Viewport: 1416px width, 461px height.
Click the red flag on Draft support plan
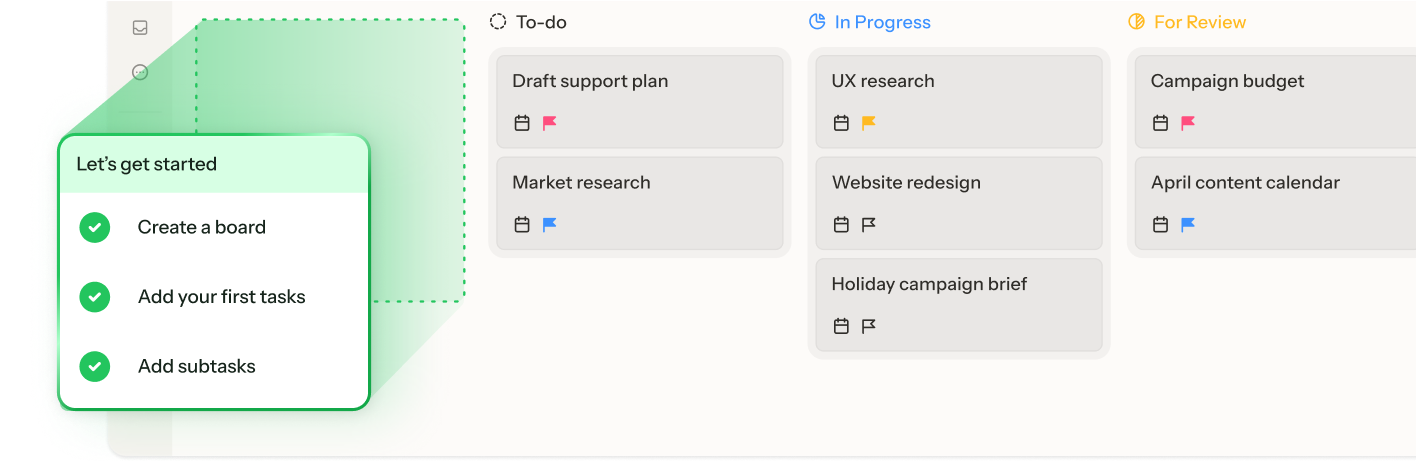coord(549,123)
